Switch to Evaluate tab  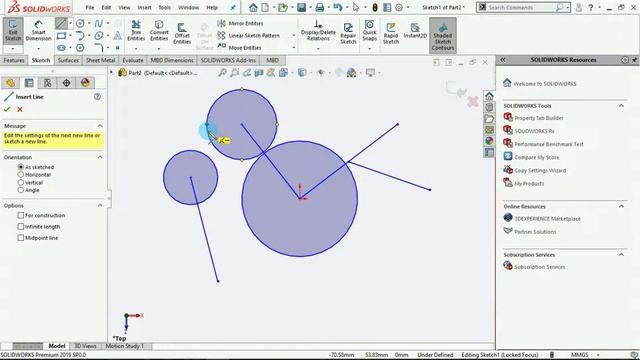coord(133,60)
